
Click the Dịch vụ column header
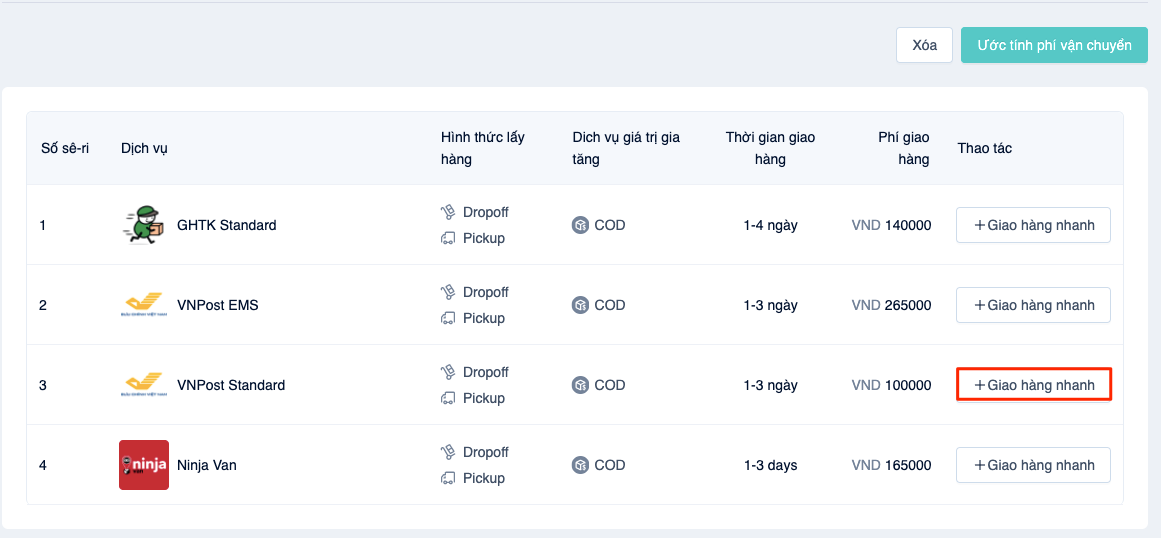click(x=144, y=148)
